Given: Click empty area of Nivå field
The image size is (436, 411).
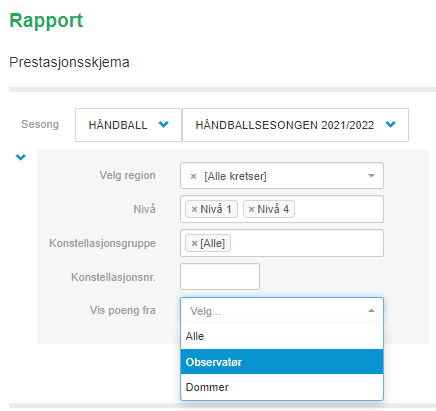Looking at the screenshot, I should point(338,209).
